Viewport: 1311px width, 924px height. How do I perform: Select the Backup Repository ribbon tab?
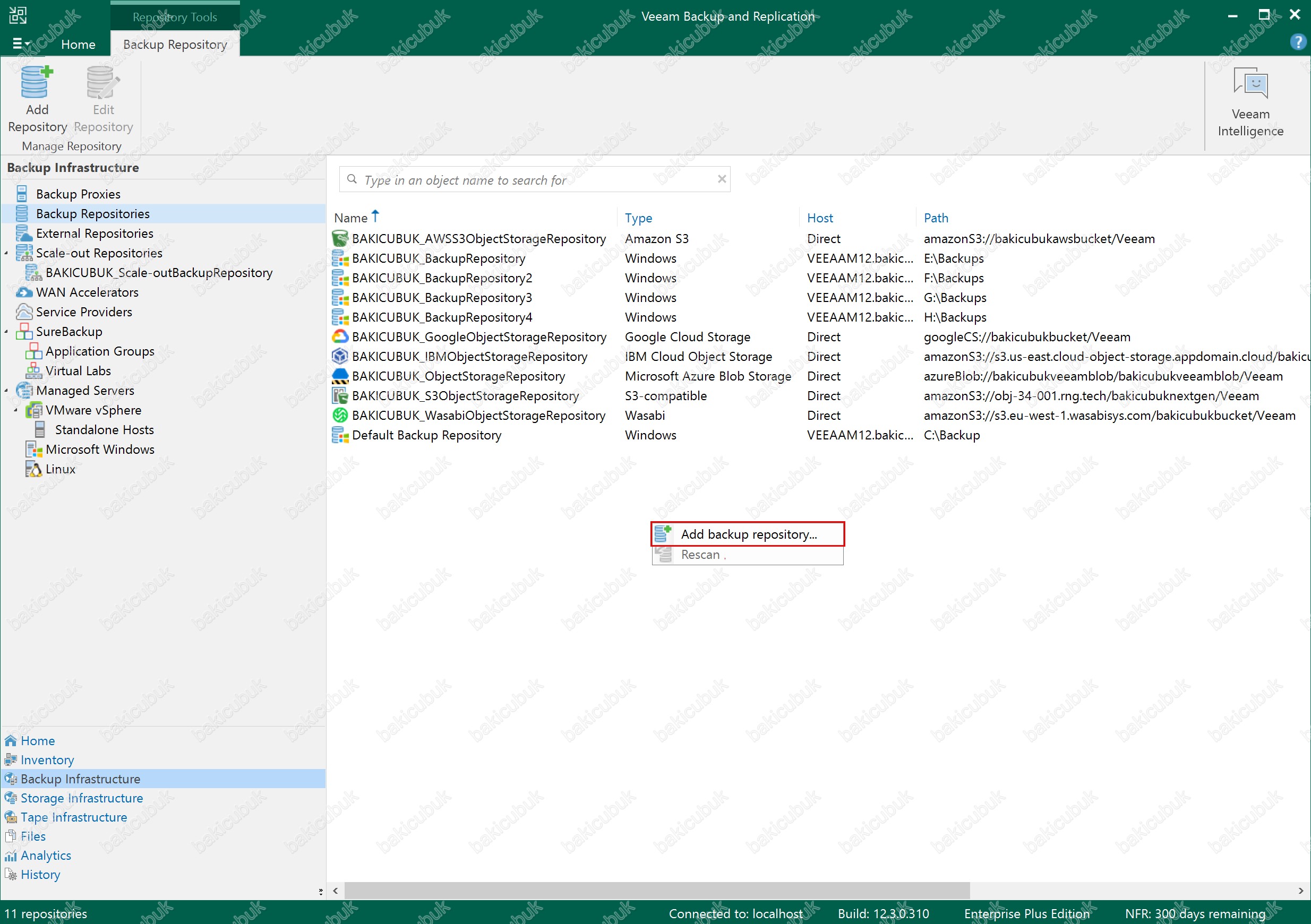pos(175,44)
